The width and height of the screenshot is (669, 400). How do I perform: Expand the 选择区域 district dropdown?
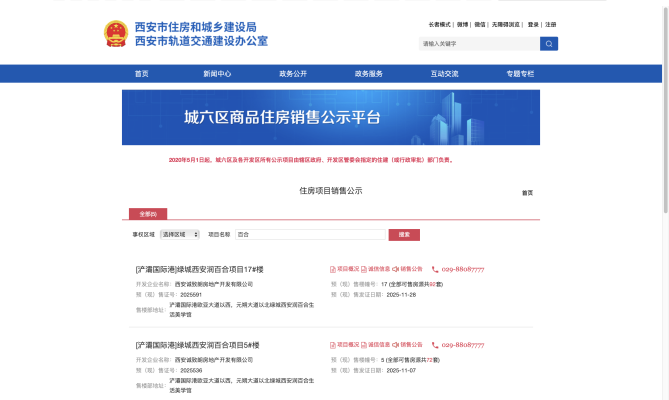[180, 234]
